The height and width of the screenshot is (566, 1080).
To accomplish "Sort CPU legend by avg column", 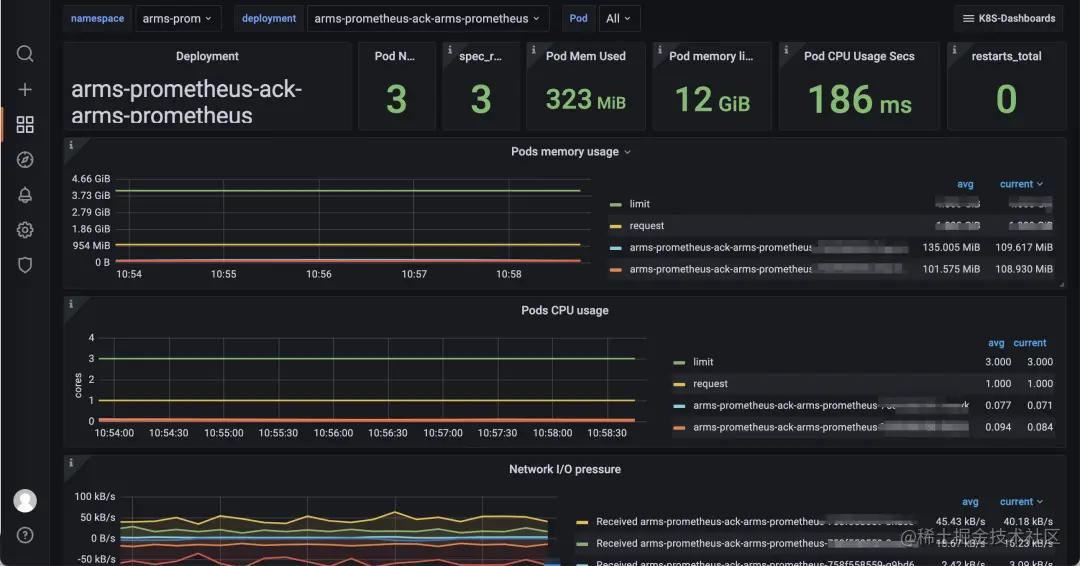I will [996, 342].
